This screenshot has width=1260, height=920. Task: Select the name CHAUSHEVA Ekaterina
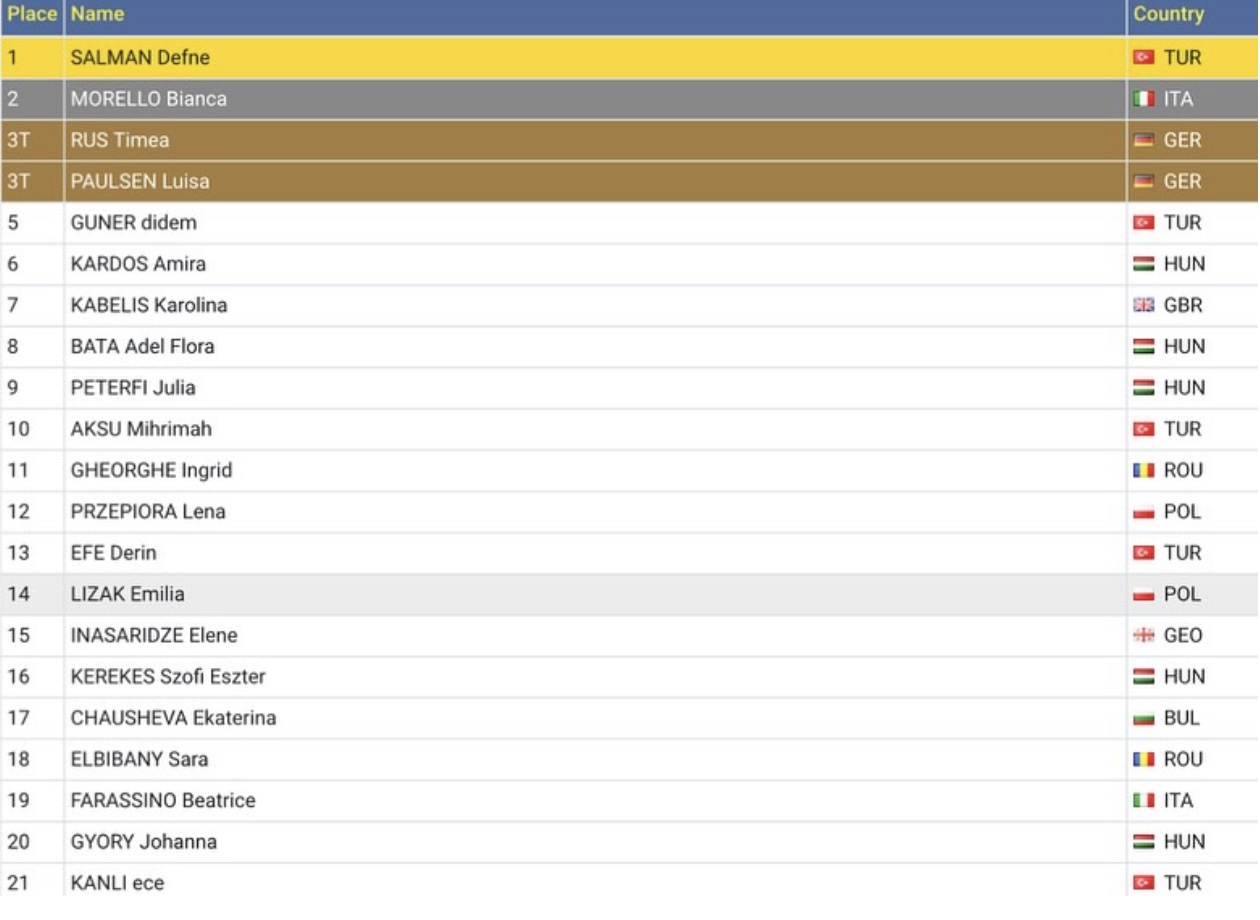[173, 718]
